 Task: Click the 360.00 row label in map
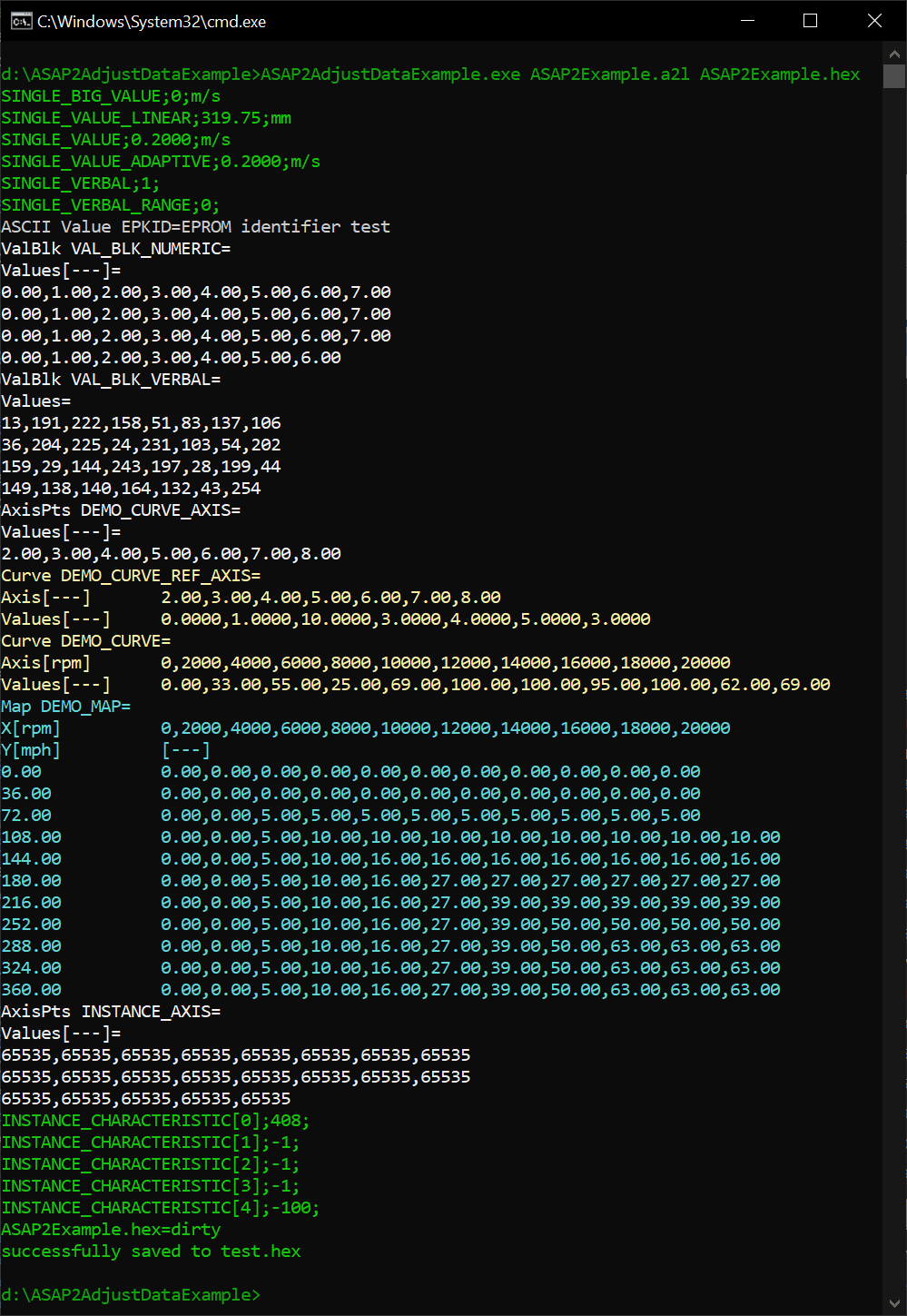32,990
